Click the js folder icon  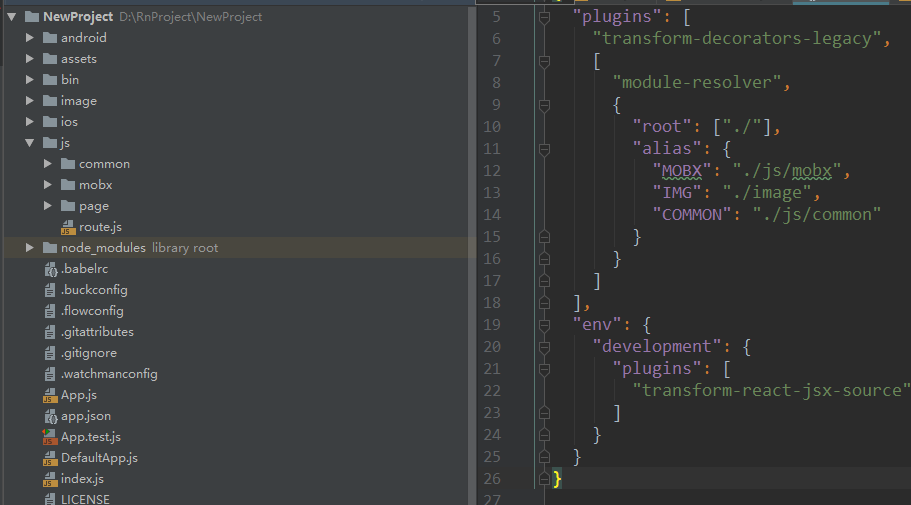tap(50, 142)
